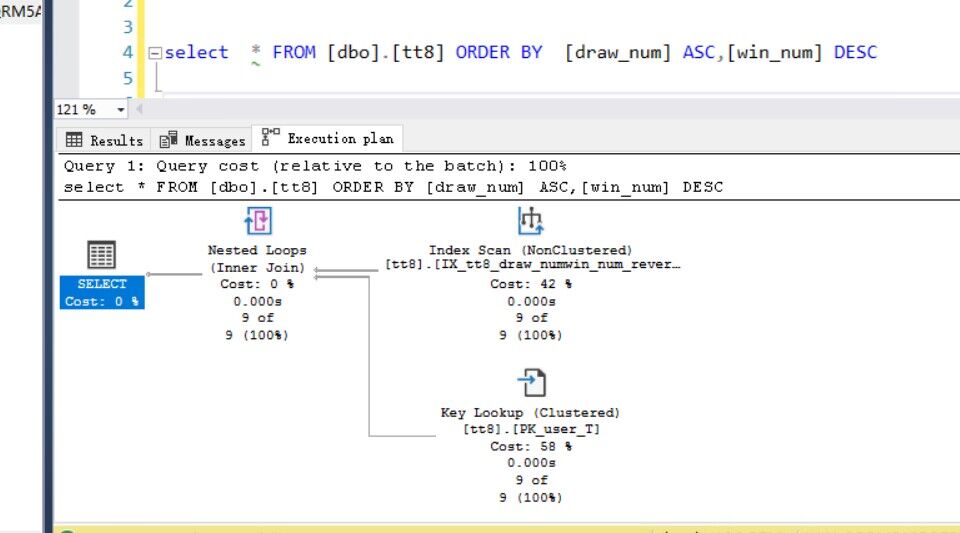
Task: Click the IX_tt8_draw_numwin_num index name text
Action: tap(532, 266)
